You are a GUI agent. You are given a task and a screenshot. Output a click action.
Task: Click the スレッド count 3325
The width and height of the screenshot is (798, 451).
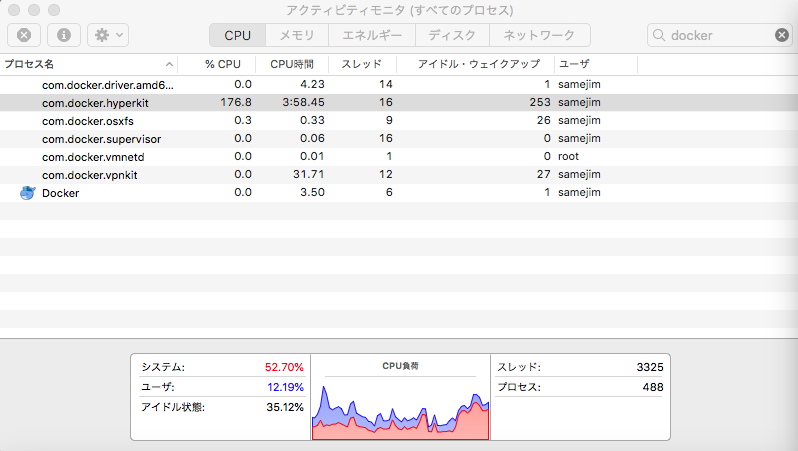650,367
